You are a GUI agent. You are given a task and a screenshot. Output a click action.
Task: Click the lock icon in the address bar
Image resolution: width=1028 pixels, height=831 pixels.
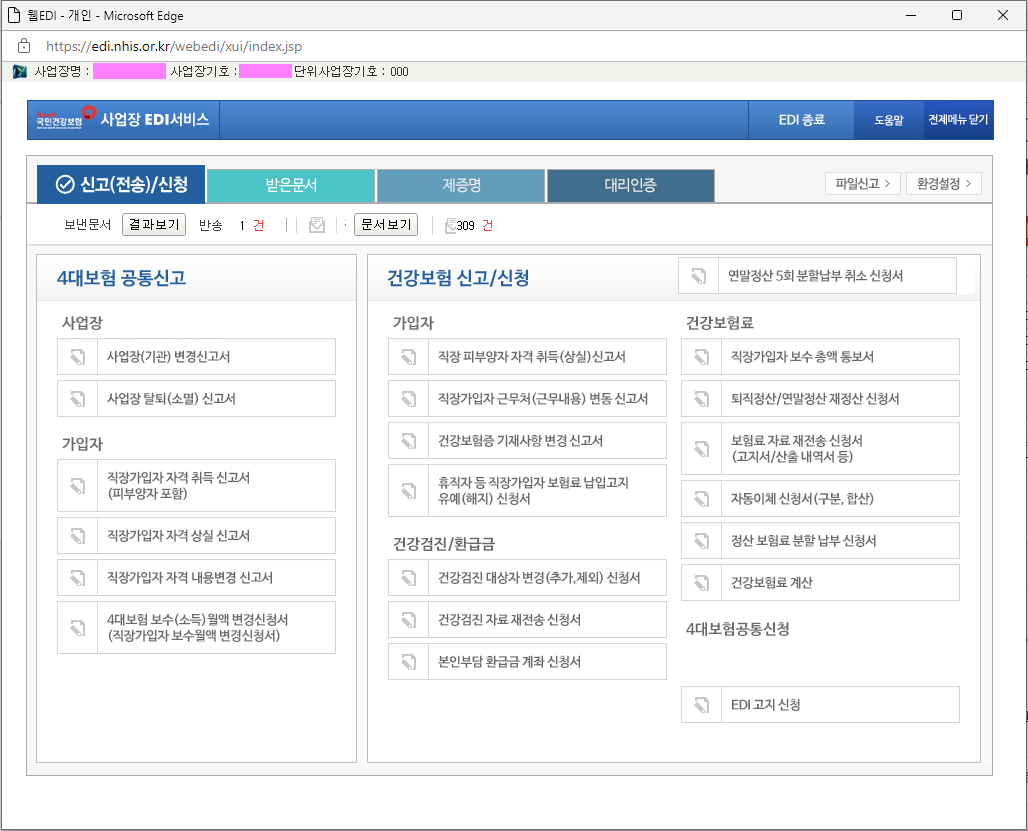(x=25, y=46)
